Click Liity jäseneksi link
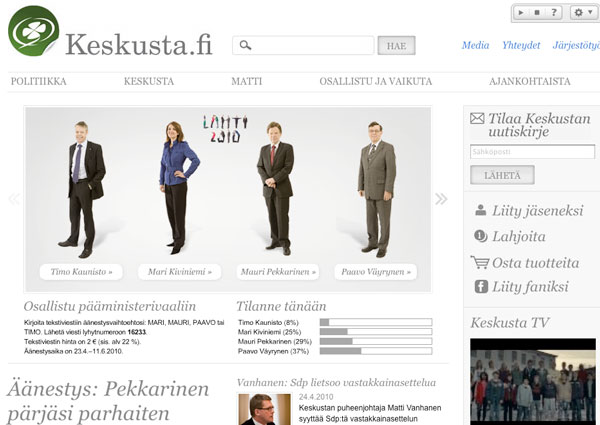The width and height of the screenshot is (600, 425). click(x=538, y=210)
